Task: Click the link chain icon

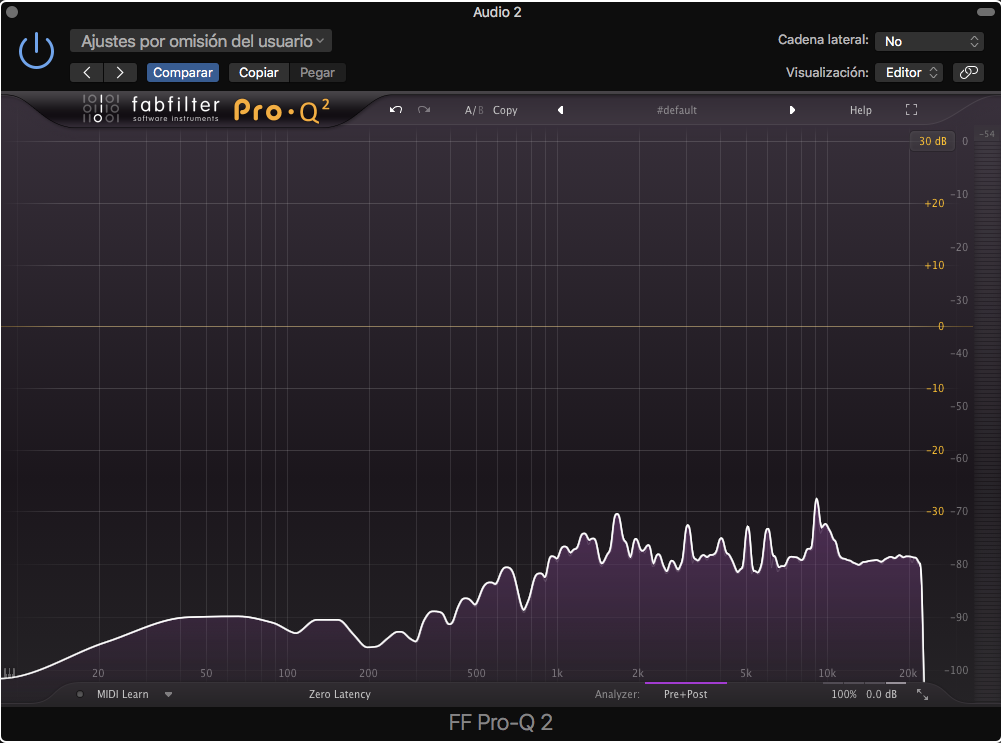Action: pyautogui.click(x=967, y=73)
